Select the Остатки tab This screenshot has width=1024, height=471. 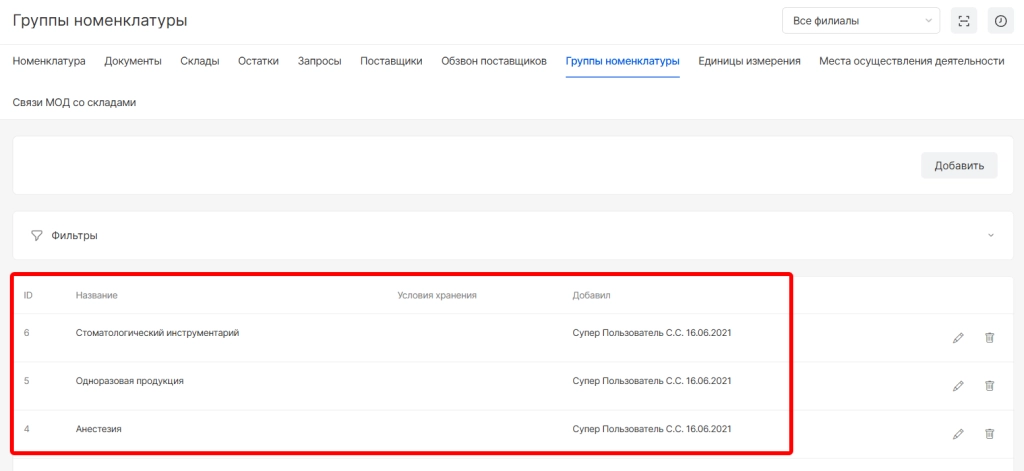point(258,61)
